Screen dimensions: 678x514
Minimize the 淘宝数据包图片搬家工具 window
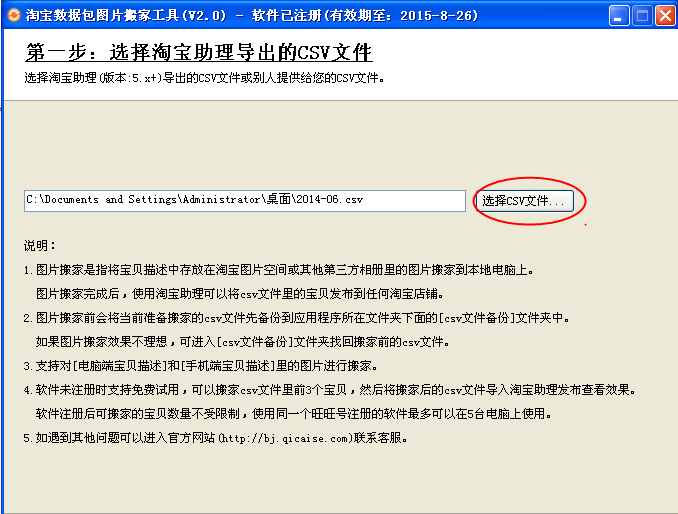pos(619,16)
